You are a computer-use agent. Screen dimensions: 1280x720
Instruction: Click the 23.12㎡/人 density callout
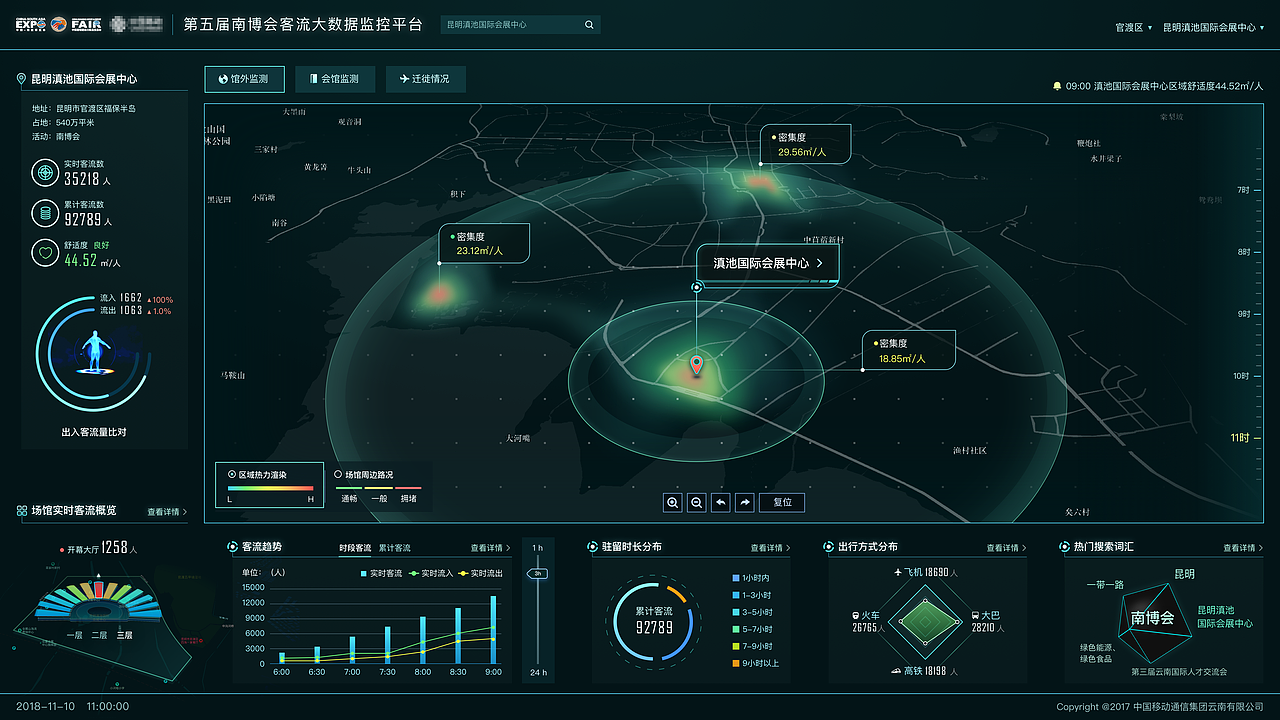click(484, 243)
